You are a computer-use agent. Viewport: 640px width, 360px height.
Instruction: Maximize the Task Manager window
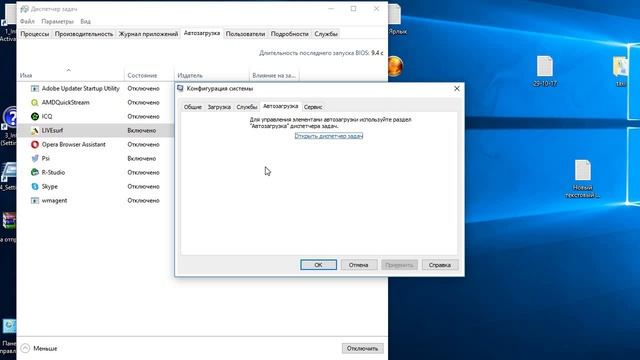pyautogui.click(x=353, y=9)
